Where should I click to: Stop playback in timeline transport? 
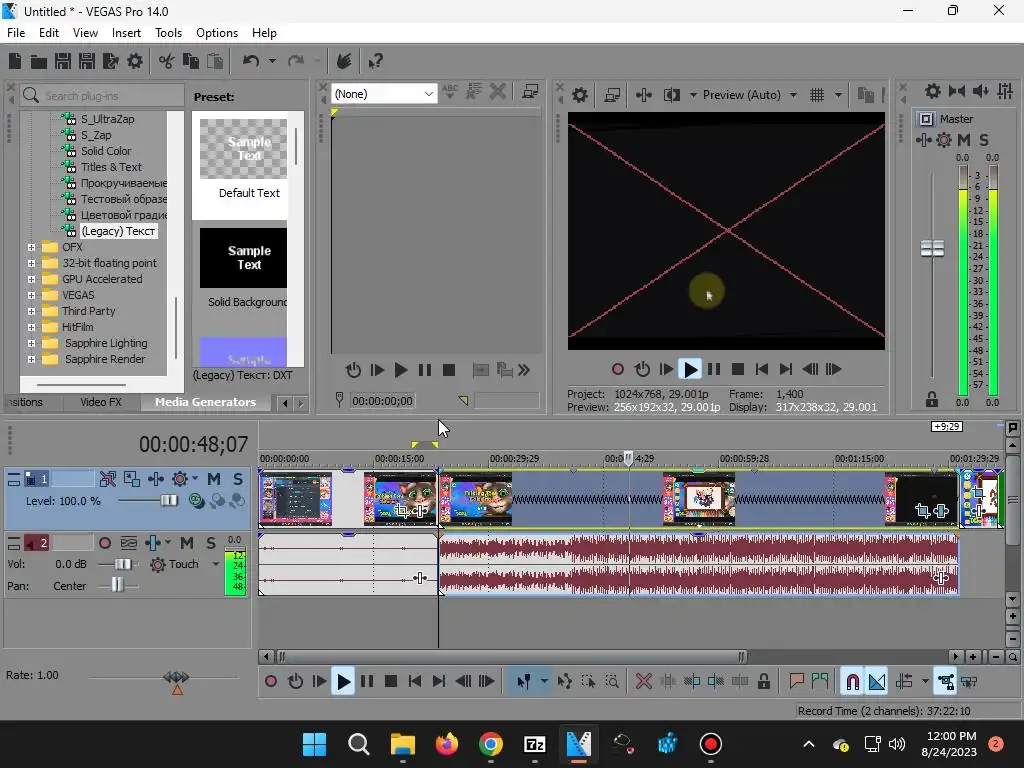(391, 682)
